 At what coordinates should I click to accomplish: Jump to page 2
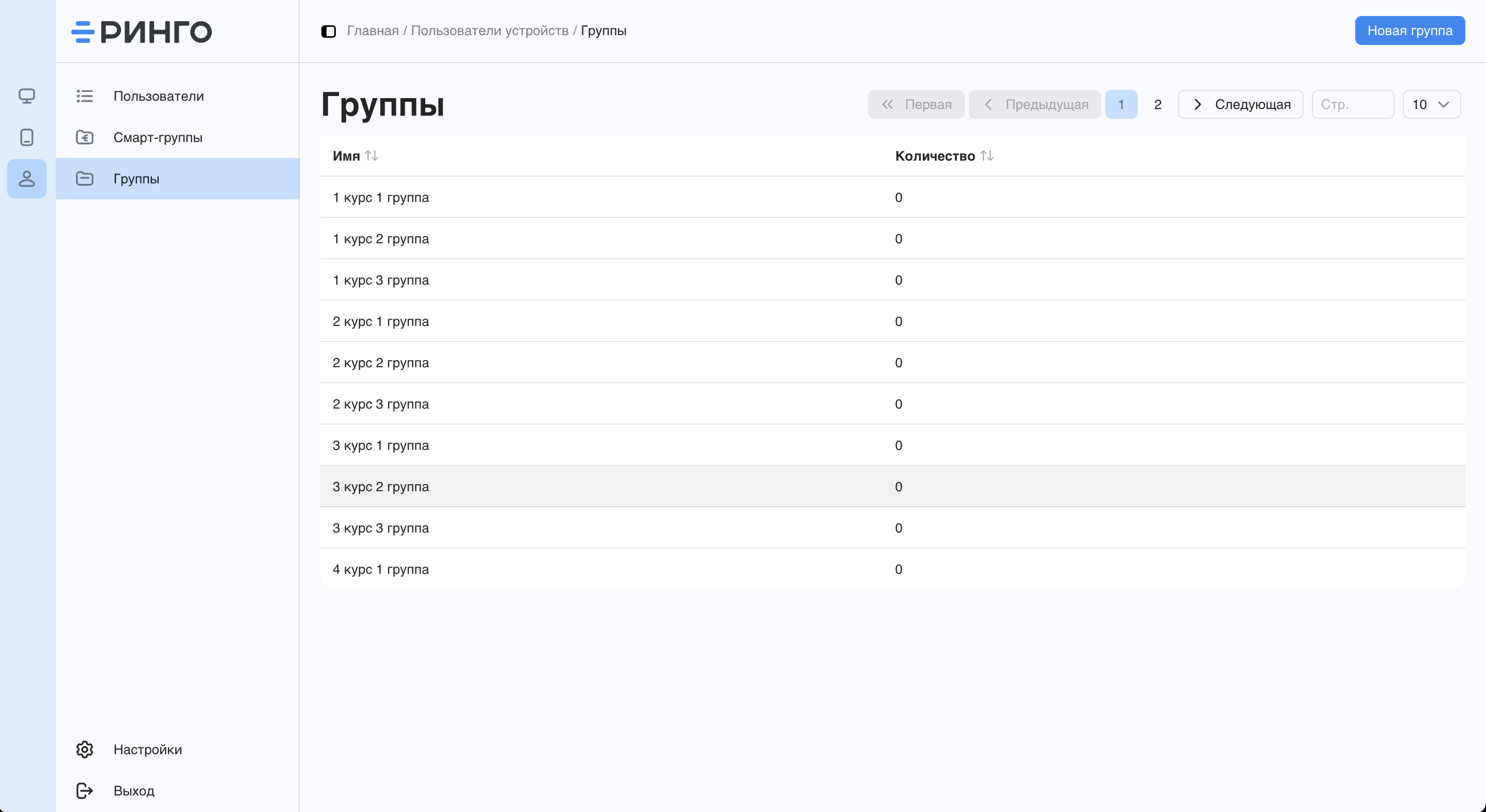[x=1157, y=104]
